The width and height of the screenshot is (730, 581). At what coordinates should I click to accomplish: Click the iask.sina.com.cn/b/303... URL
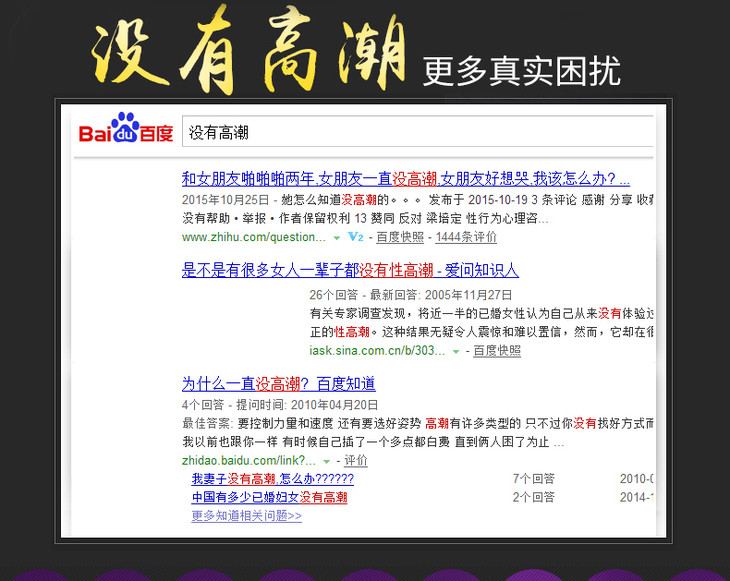pos(377,351)
